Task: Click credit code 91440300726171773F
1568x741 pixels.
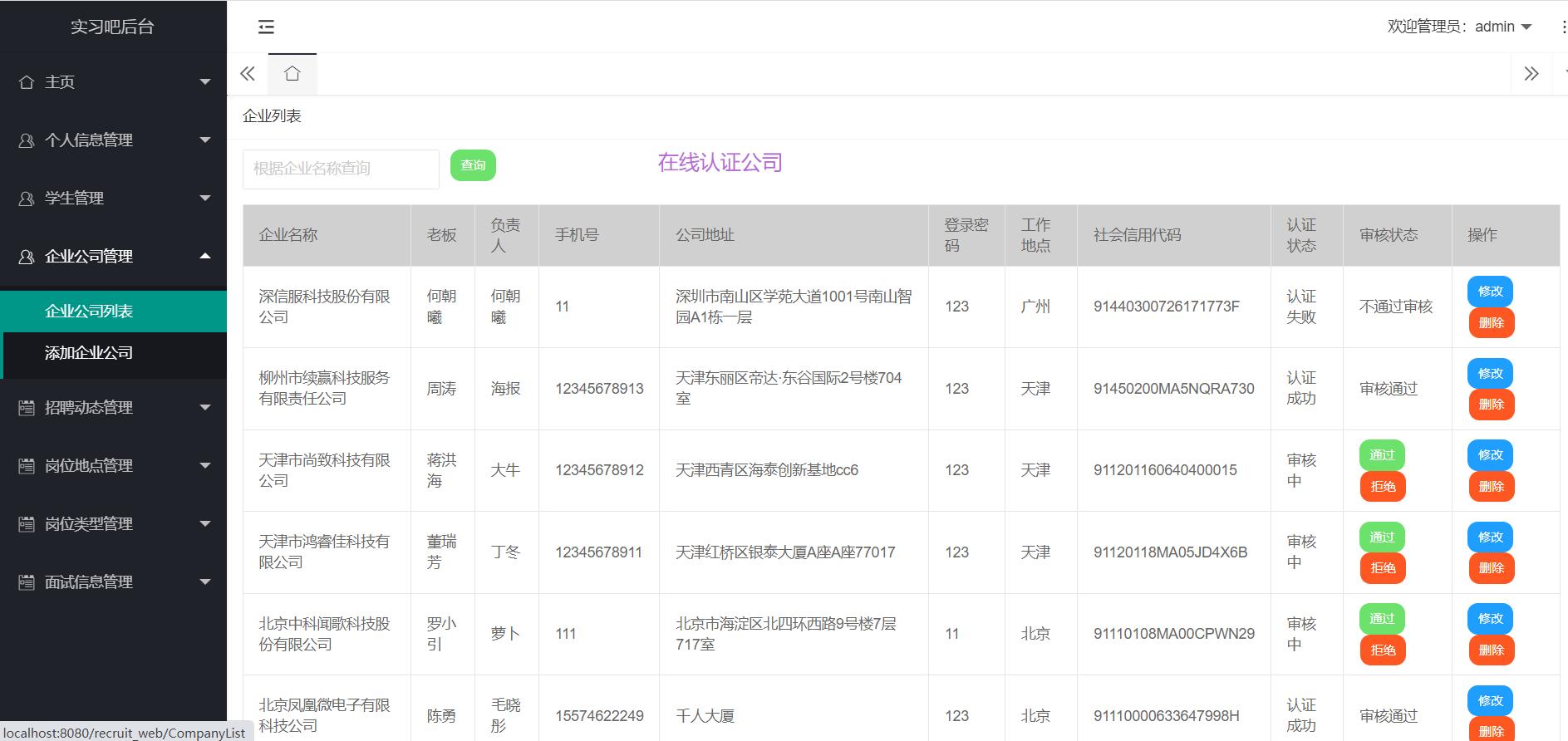Action: 1167,307
